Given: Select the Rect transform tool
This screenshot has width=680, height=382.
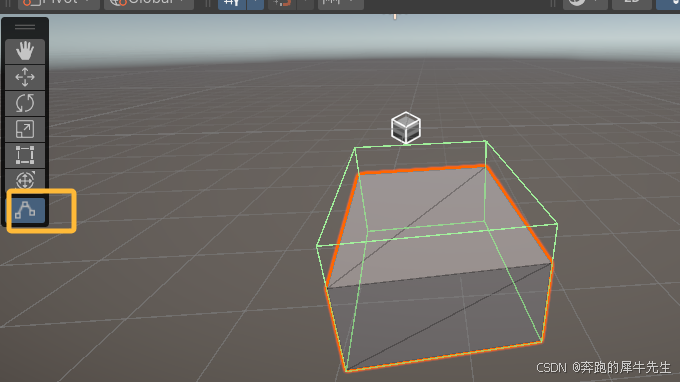Looking at the screenshot, I should point(25,155).
